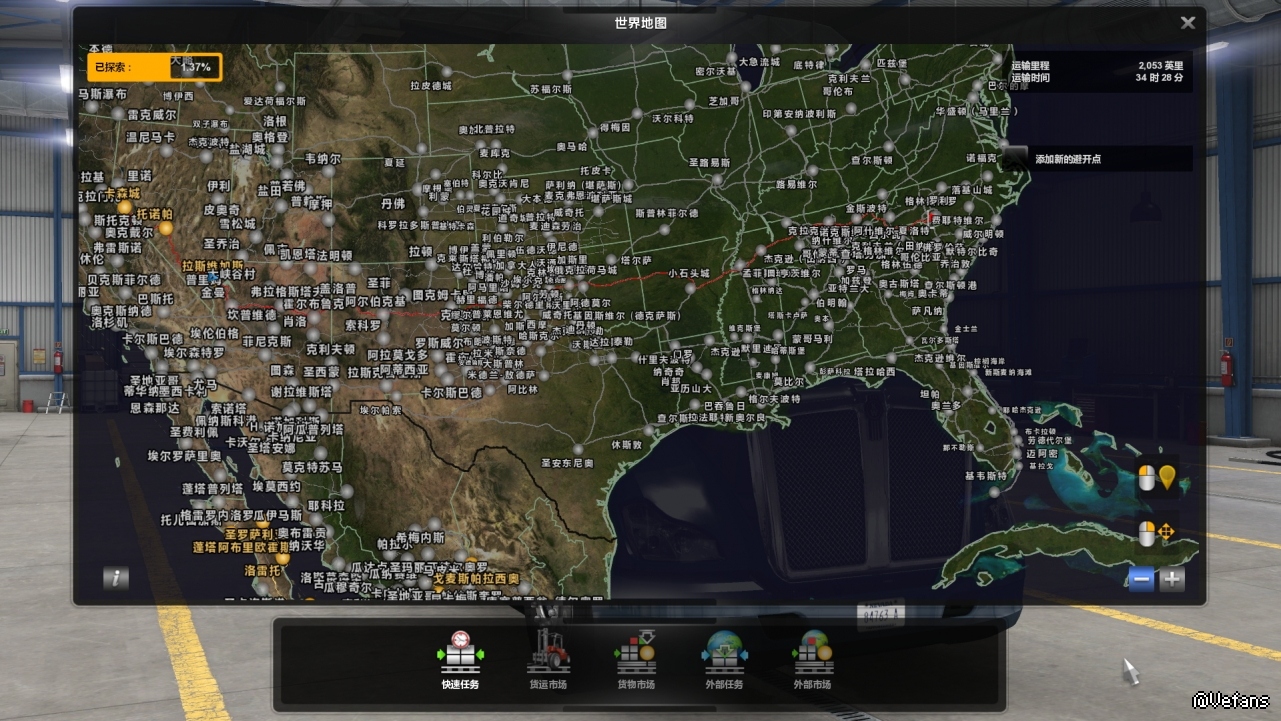Select the 埃尔帕索 city label

tap(381, 410)
